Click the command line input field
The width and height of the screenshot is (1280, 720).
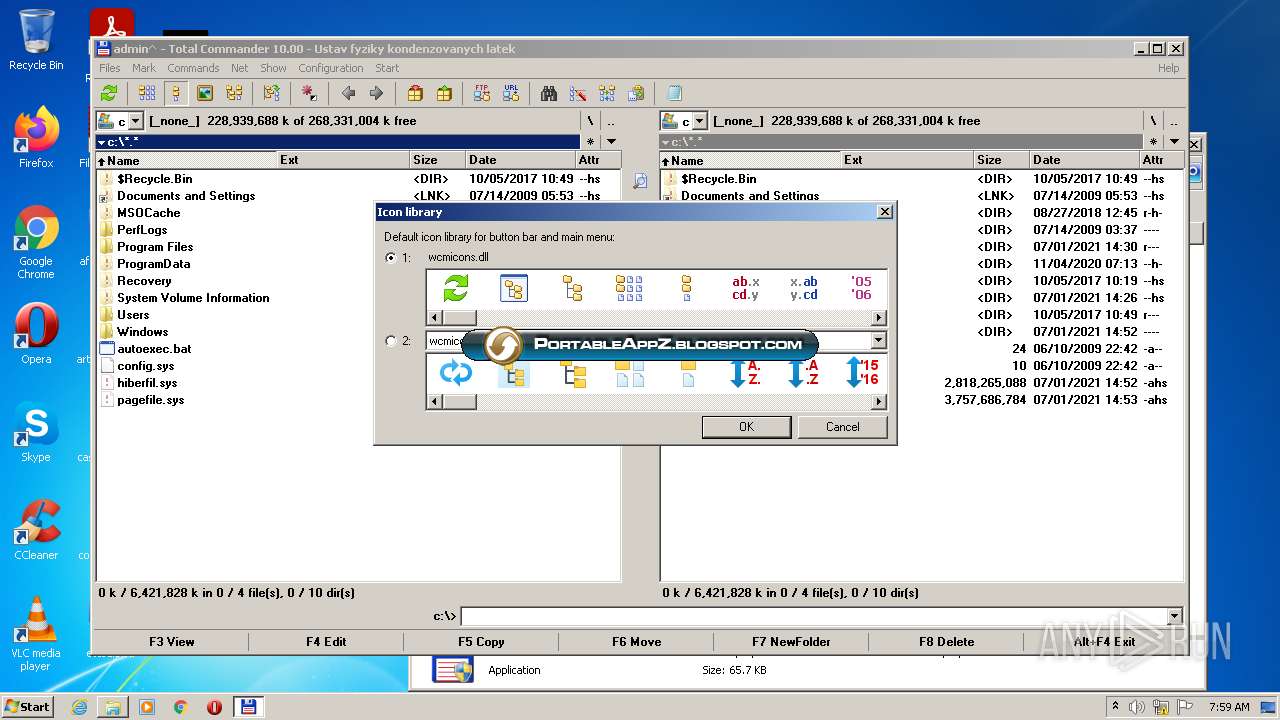click(814, 617)
